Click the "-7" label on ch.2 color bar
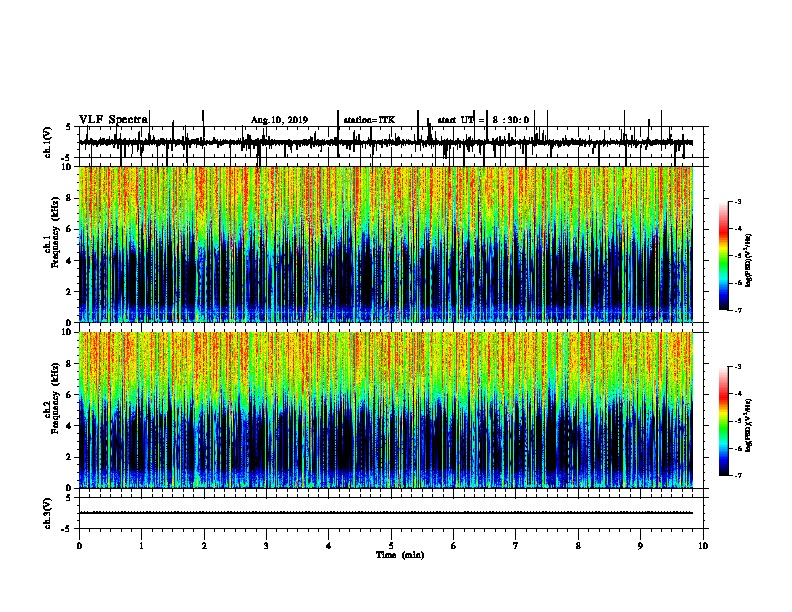 point(737,476)
